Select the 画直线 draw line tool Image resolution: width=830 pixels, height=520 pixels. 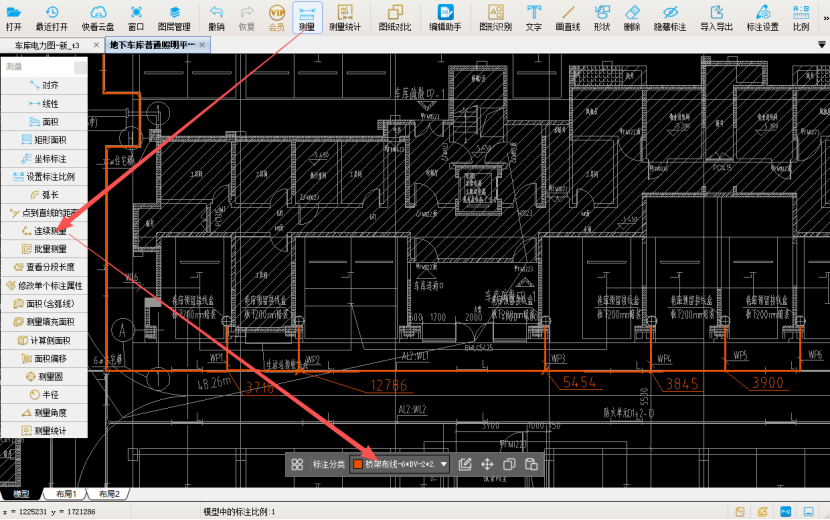click(x=568, y=18)
